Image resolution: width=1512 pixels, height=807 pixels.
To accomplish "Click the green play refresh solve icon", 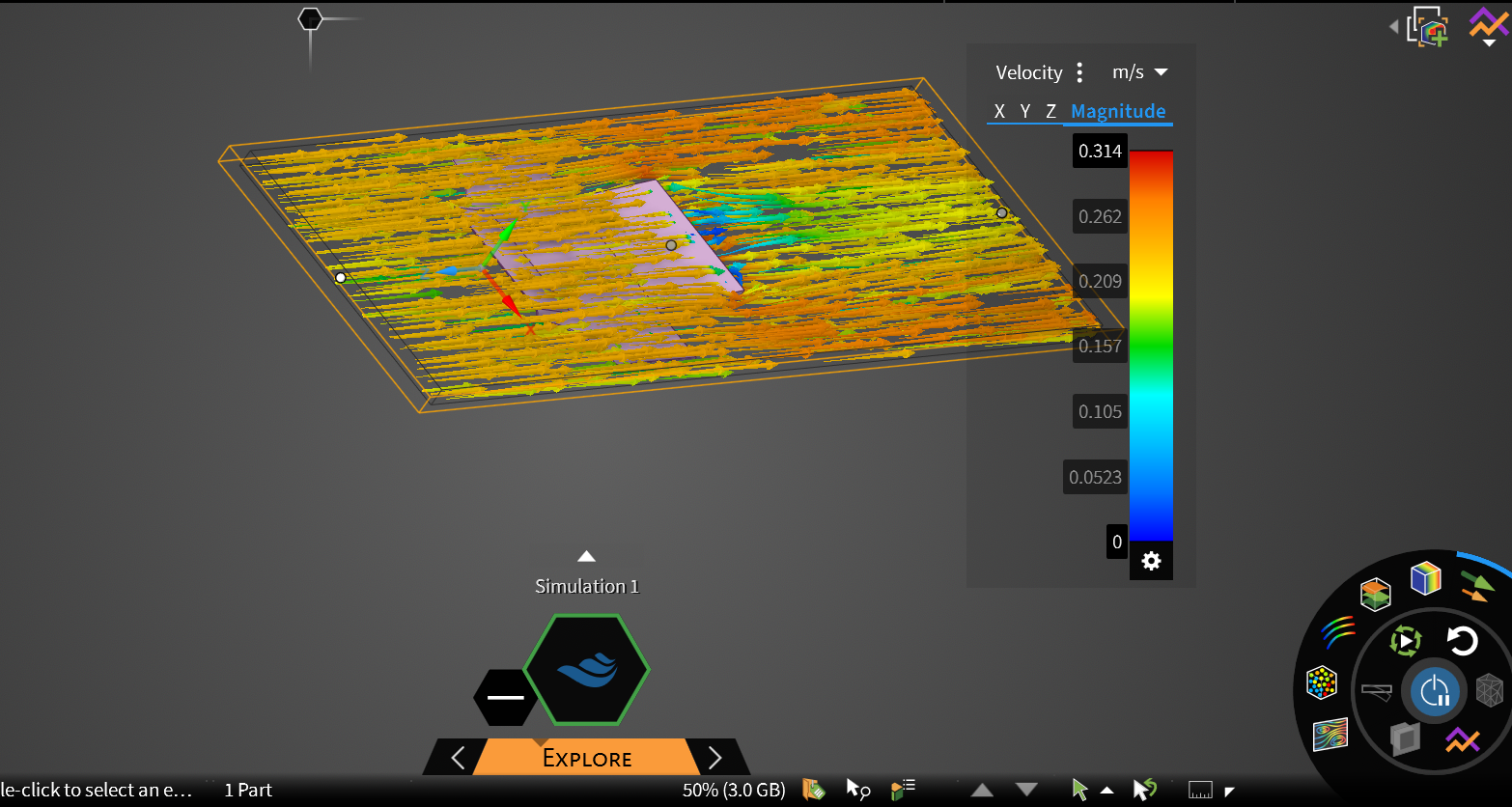I will (x=1406, y=640).
